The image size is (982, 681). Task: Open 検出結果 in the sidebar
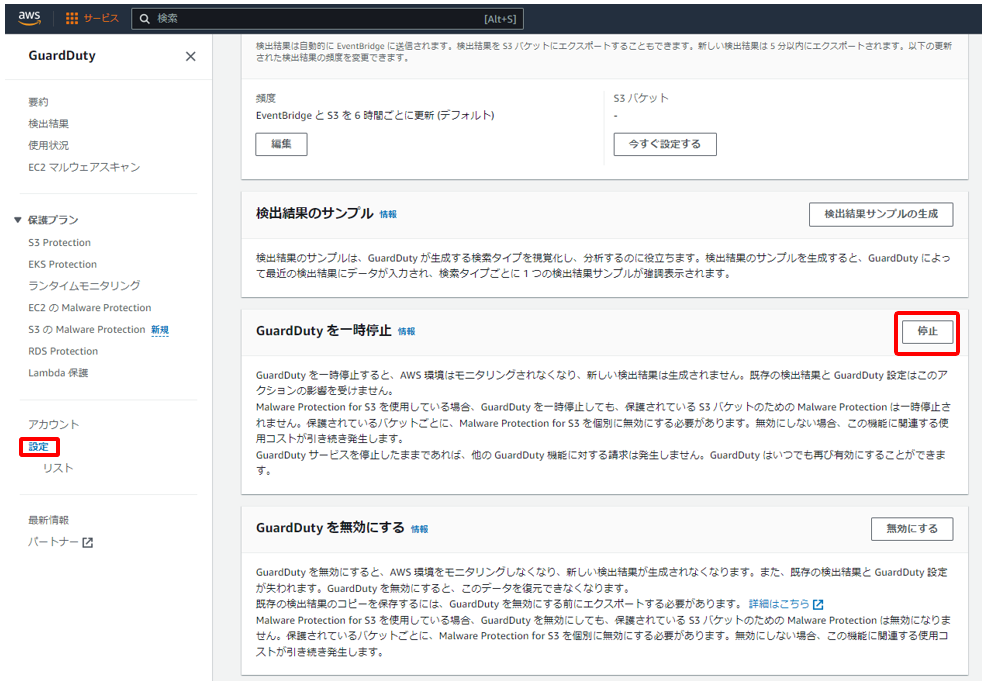pos(48,123)
